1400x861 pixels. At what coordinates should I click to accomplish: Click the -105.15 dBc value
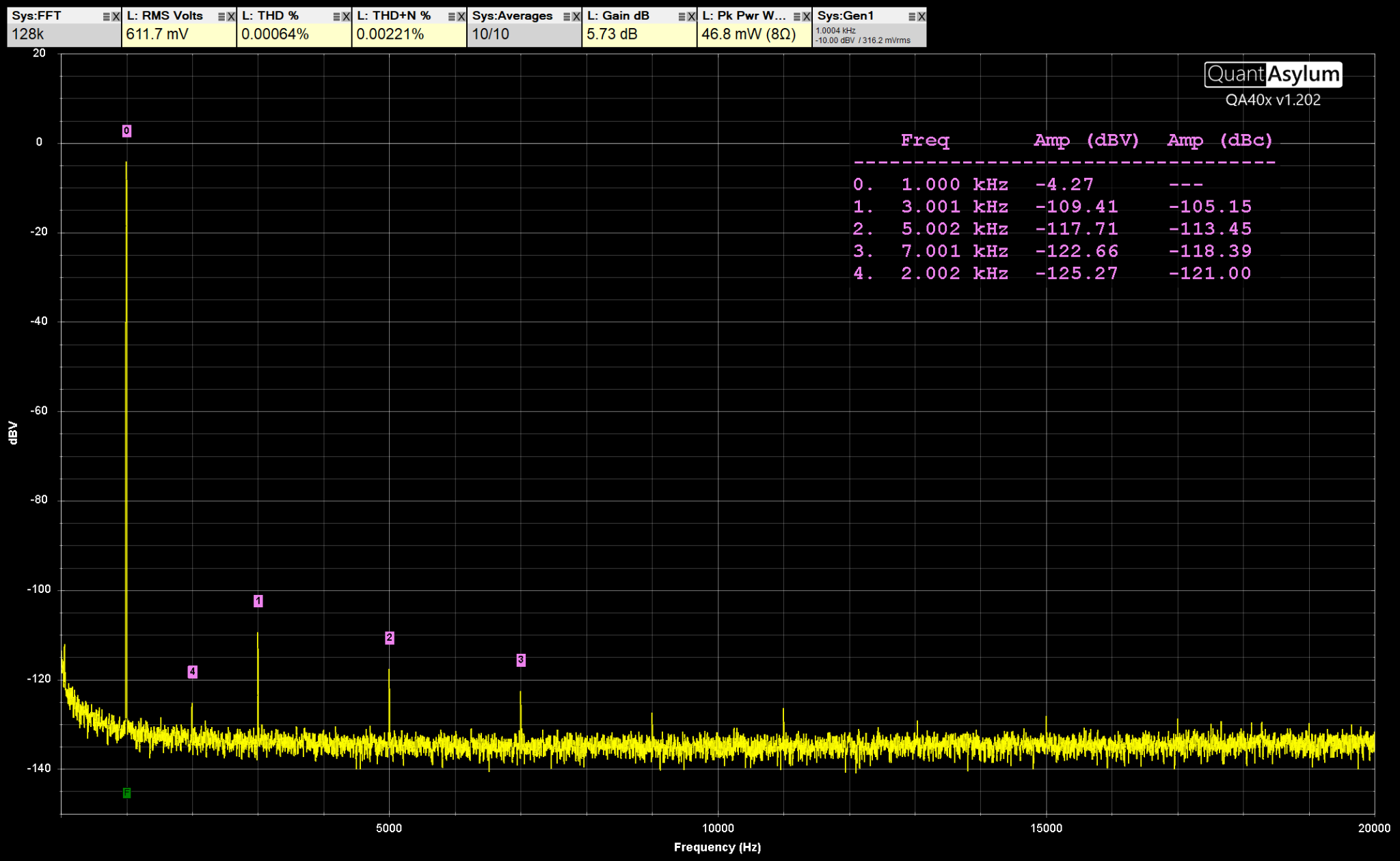pos(1210,207)
